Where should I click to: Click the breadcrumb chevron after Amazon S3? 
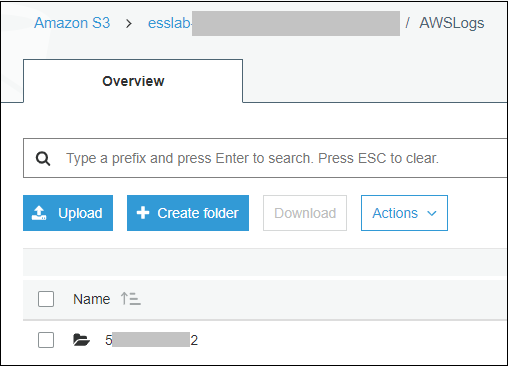pyautogui.click(x=129, y=24)
